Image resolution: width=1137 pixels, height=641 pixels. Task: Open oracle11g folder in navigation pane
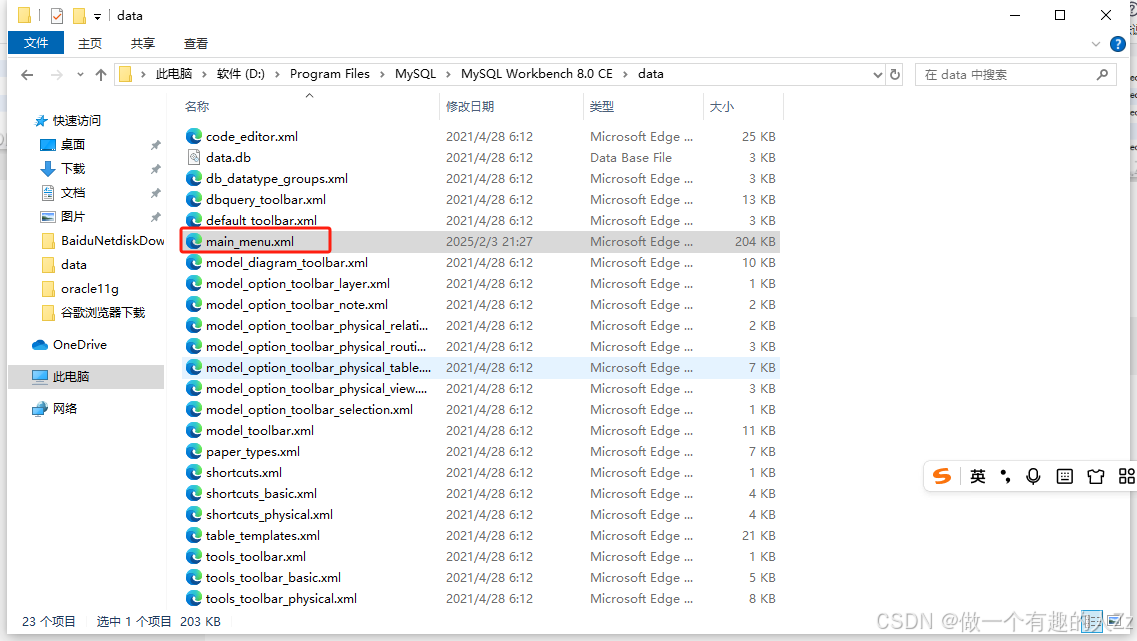click(x=89, y=289)
